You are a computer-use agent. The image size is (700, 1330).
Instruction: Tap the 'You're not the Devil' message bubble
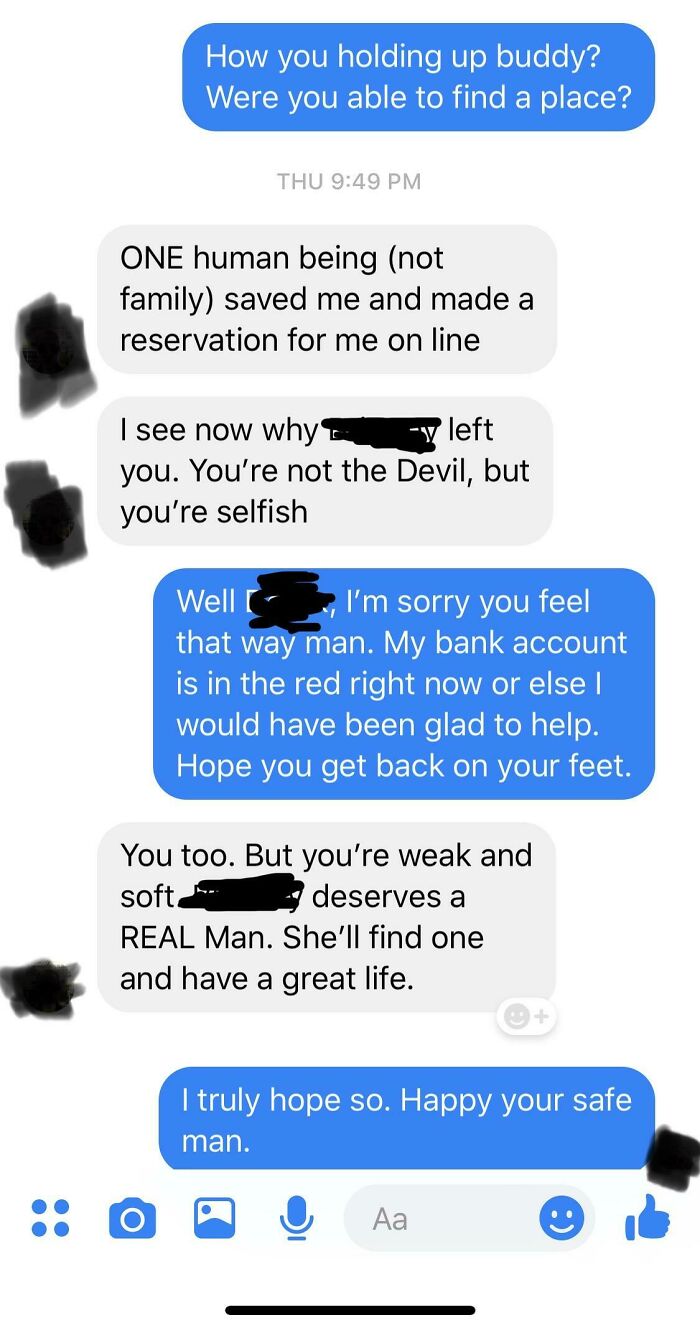(x=325, y=471)
